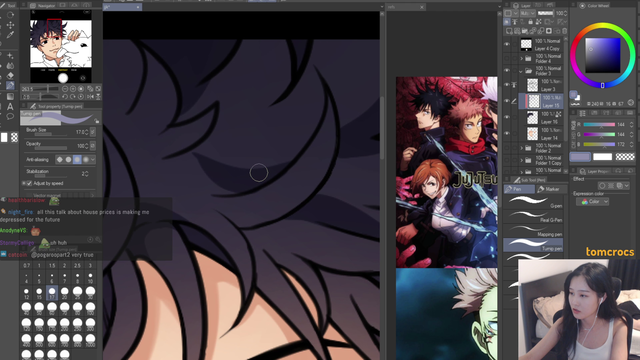Viewport: 640px width, 360px height.
Task: Switch to the Layer panel tab
Action: (522, 6)
